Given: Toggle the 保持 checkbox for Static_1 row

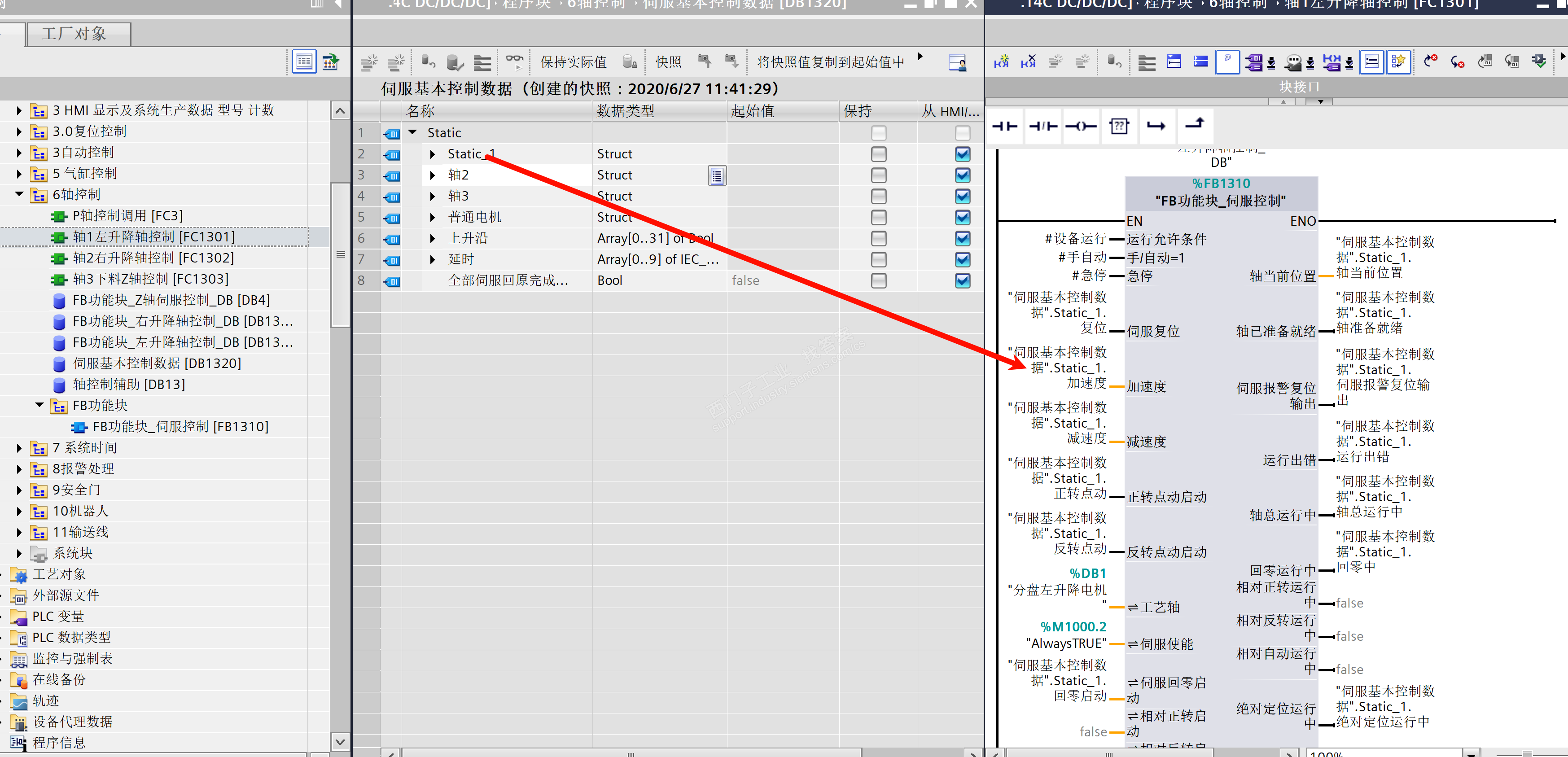Looking at the screenshot, I should click(x=878, y=154).
